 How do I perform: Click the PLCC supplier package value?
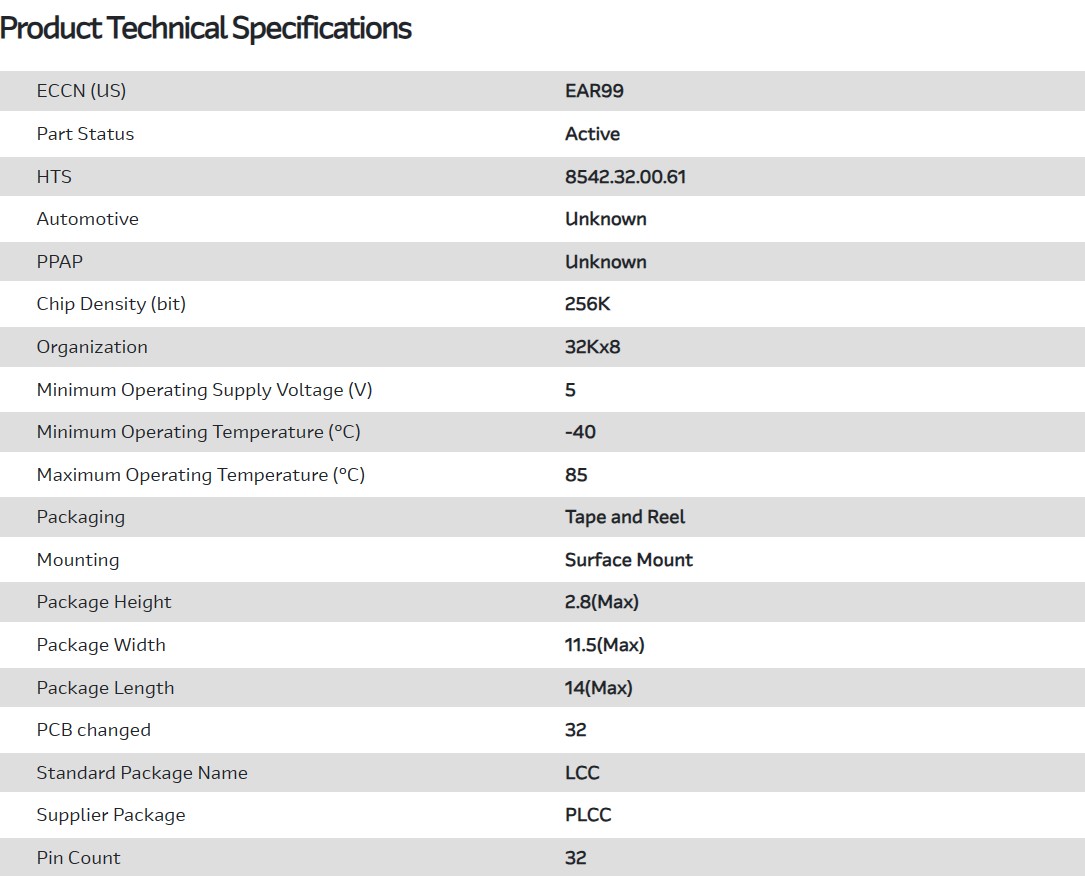point(588,815)
